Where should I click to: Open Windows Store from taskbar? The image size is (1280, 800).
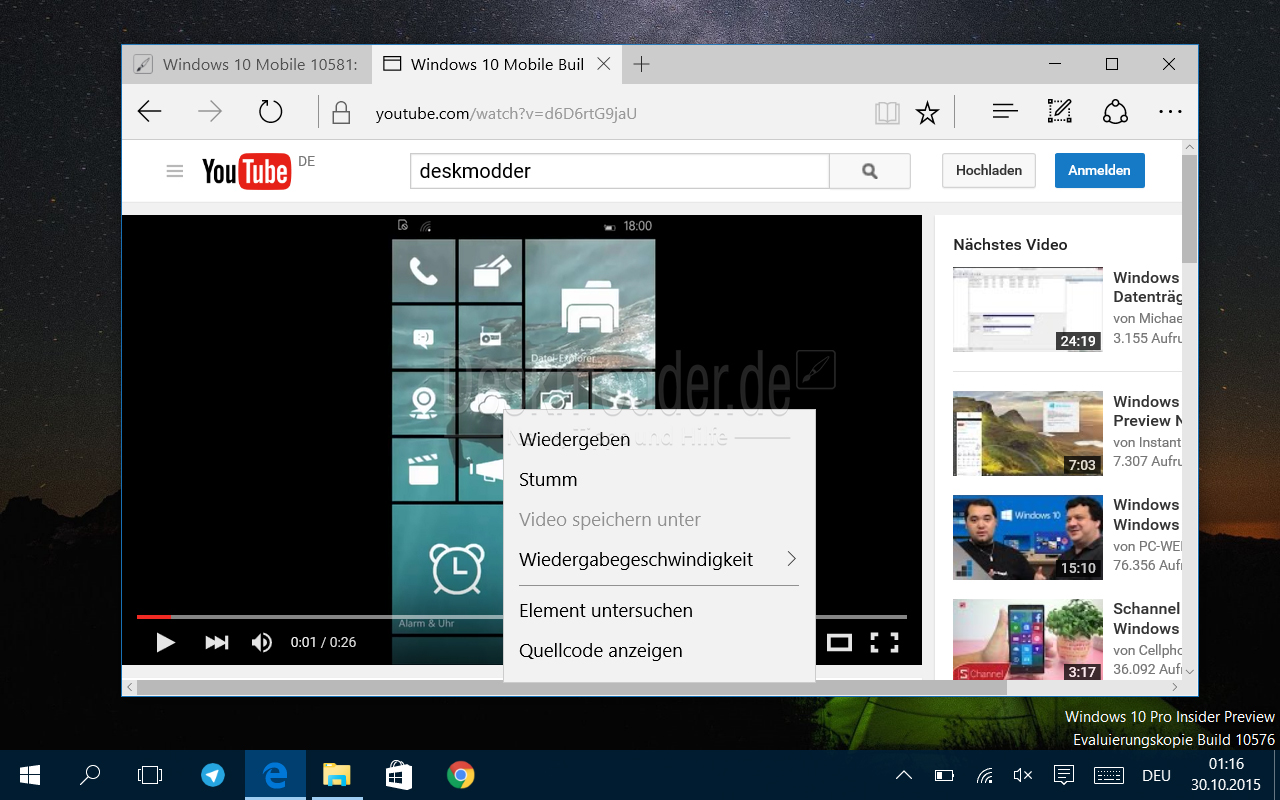coord(399,775)
